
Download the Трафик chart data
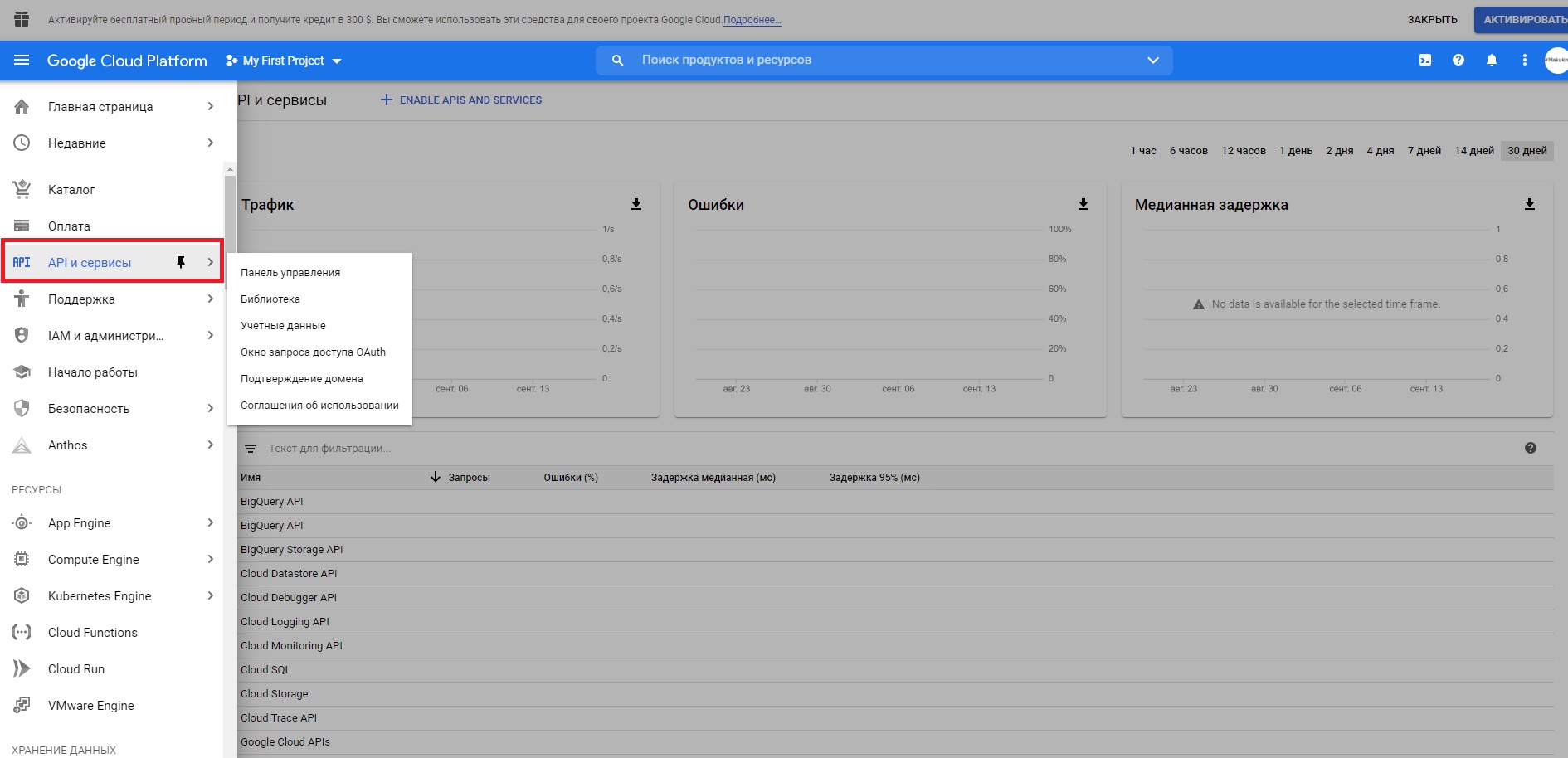[636, 204]
